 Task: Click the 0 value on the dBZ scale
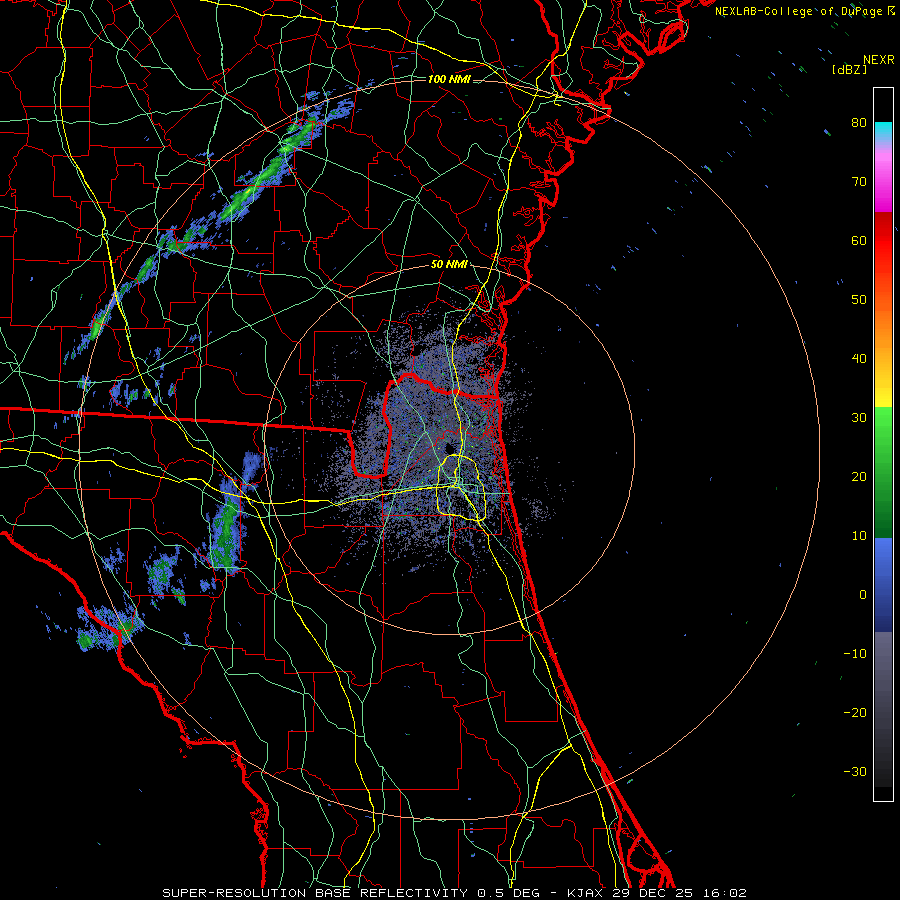863,595
